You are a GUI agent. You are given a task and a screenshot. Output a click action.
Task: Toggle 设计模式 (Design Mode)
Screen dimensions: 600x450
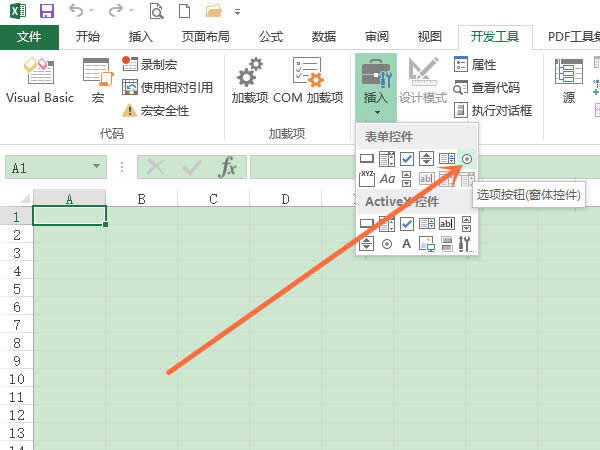point(423,81)
